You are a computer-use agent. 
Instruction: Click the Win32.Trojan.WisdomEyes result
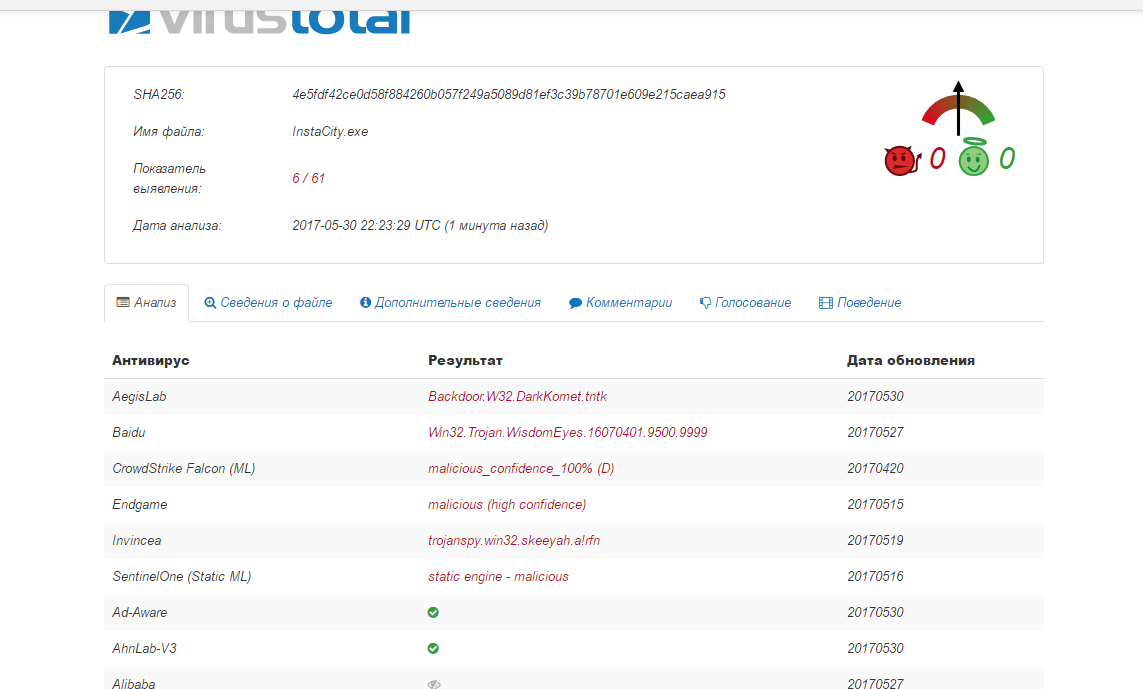click(x=567, y=432)
